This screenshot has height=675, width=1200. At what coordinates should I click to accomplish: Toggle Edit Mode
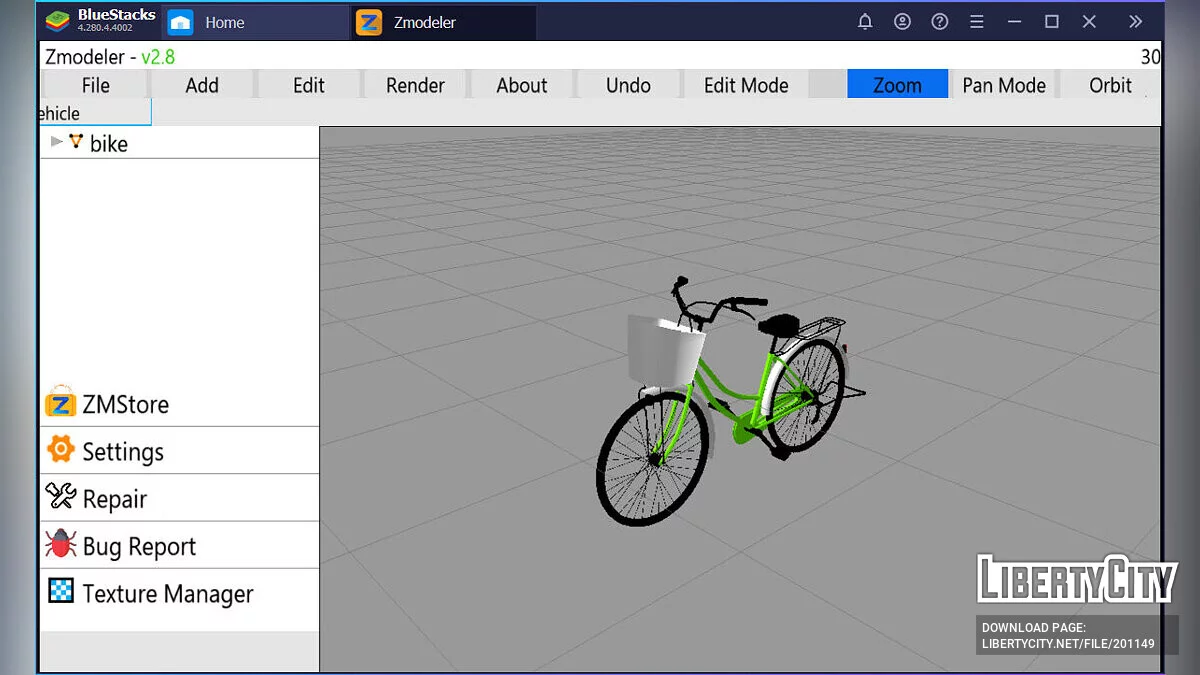point(746,85)
